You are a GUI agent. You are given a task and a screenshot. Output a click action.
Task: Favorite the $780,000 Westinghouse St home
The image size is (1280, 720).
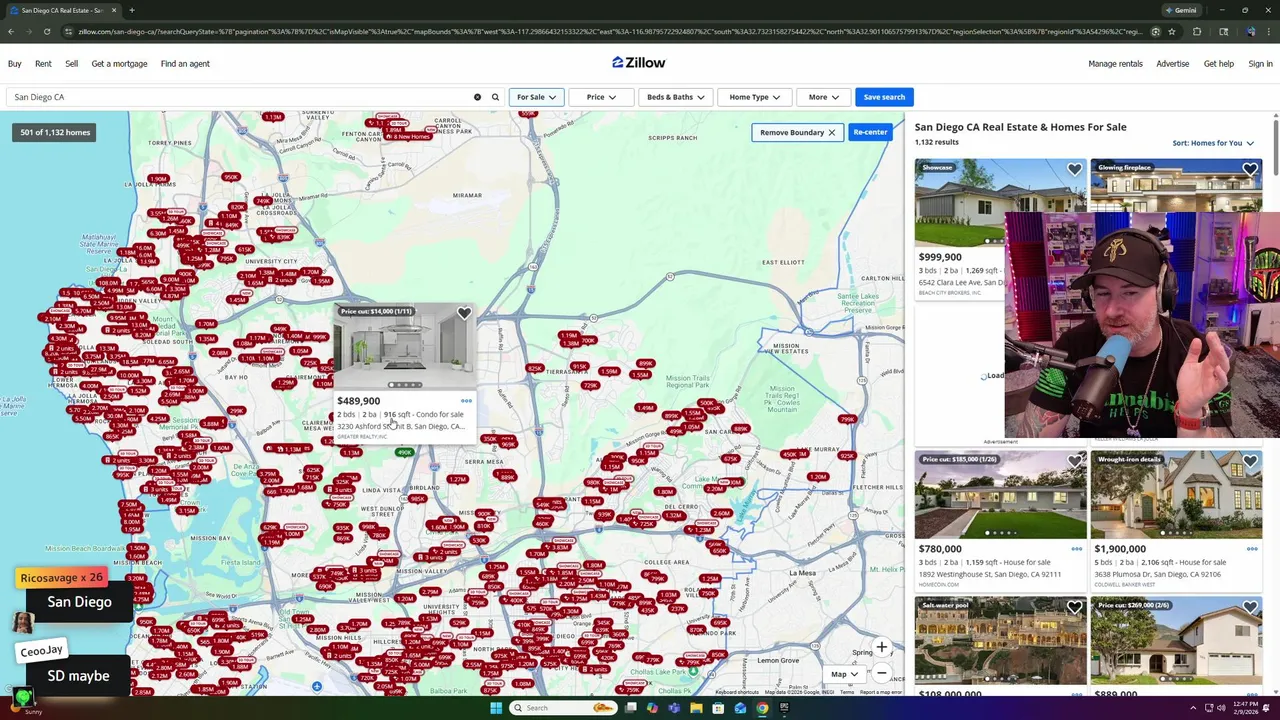(x=1074, y=462)
